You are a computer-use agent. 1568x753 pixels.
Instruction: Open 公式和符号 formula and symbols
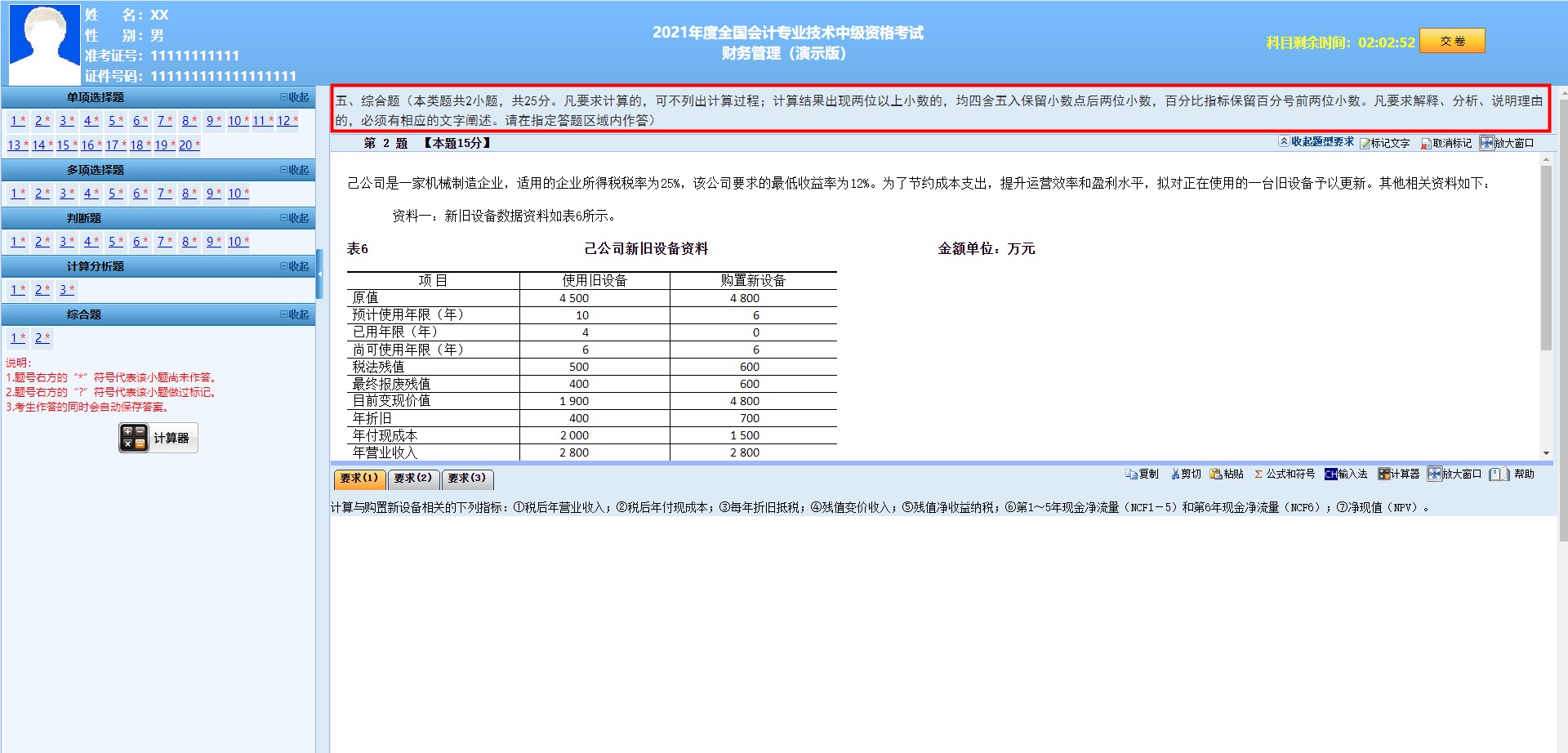(x=1285, y=474)
